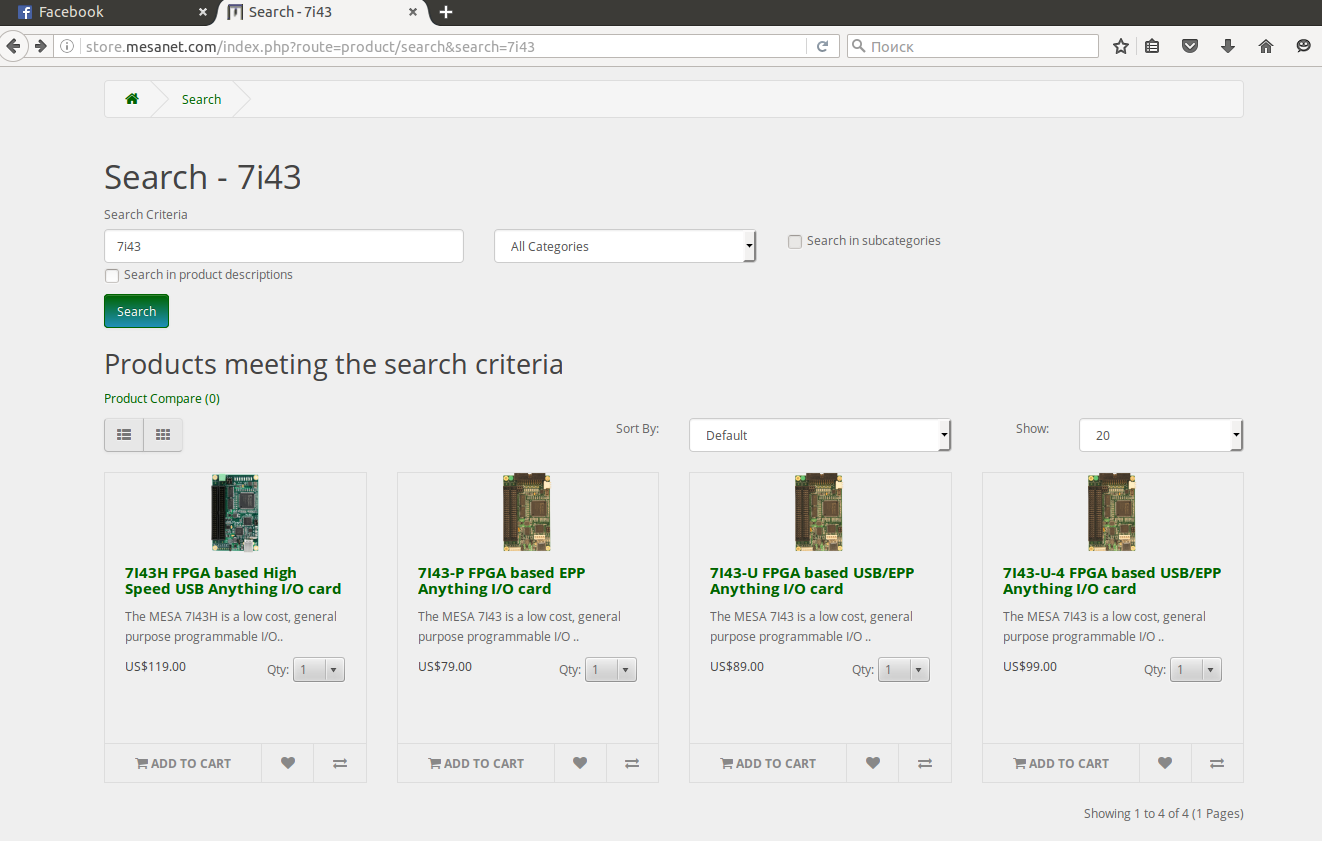Image resolution: width=1322 pixels, height=841 pixels.
Task: Click the browser Поиск search box
Action: point(973,46)
